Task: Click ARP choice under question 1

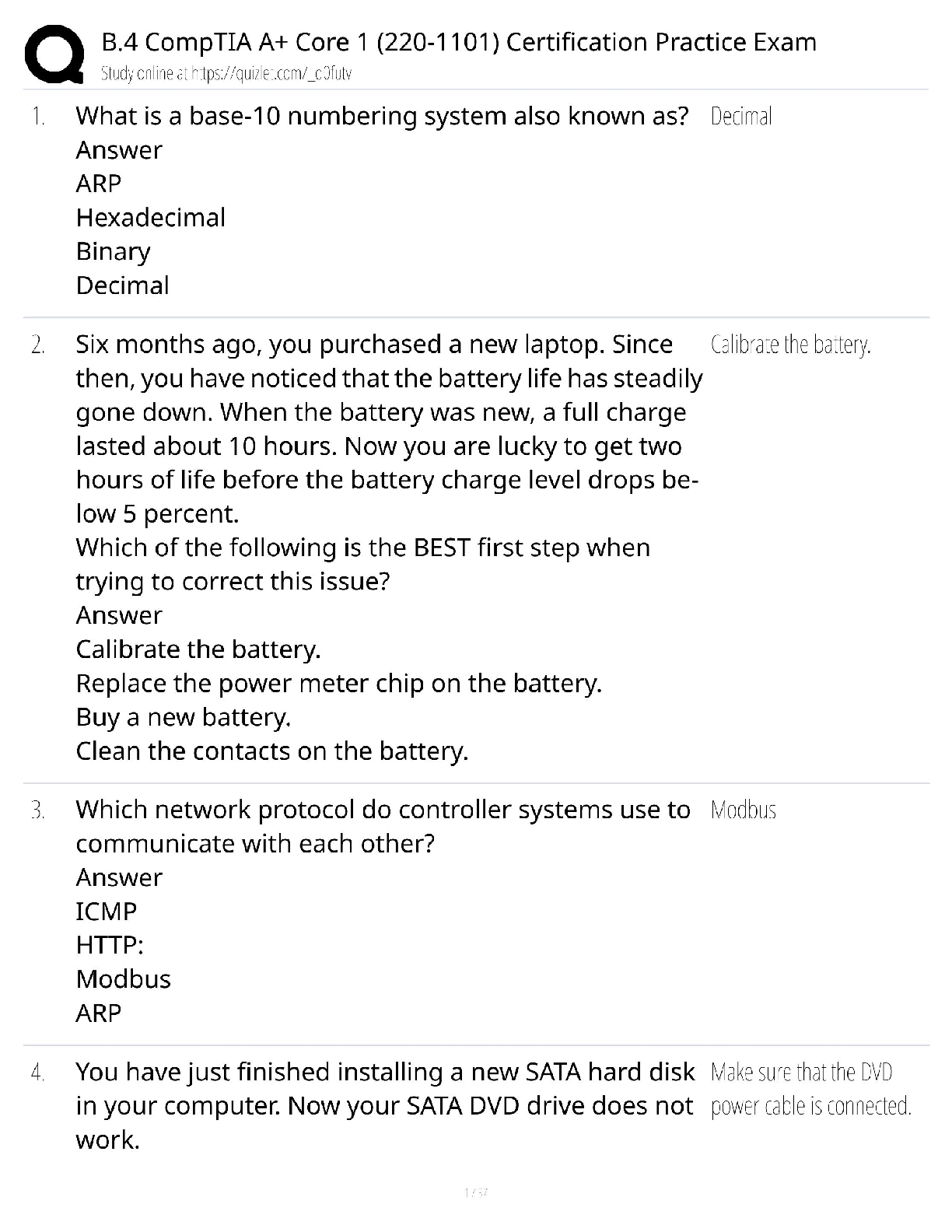Action: click(x=99, y=184)
